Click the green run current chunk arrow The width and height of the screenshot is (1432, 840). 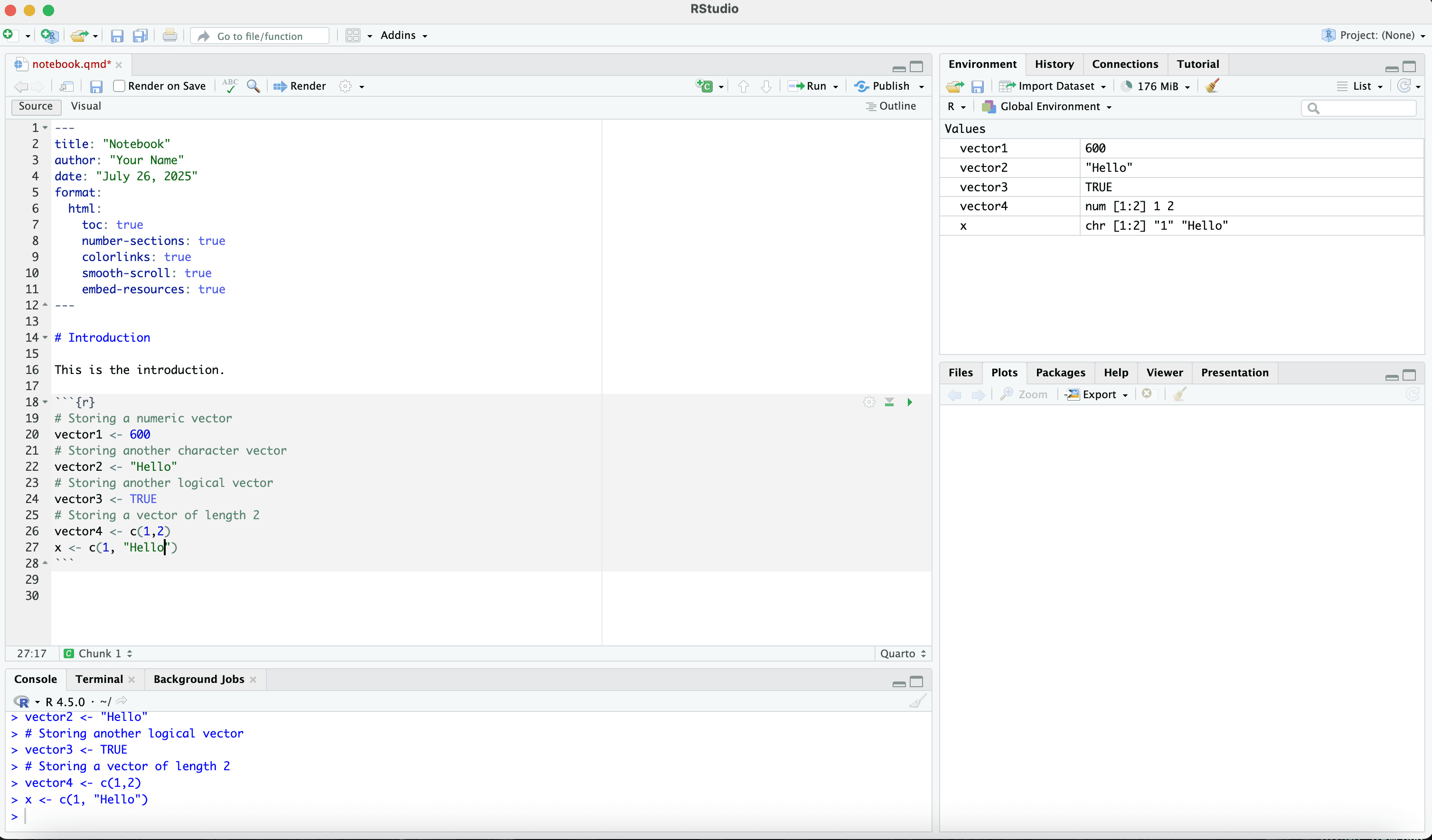[x=909, y=402]
